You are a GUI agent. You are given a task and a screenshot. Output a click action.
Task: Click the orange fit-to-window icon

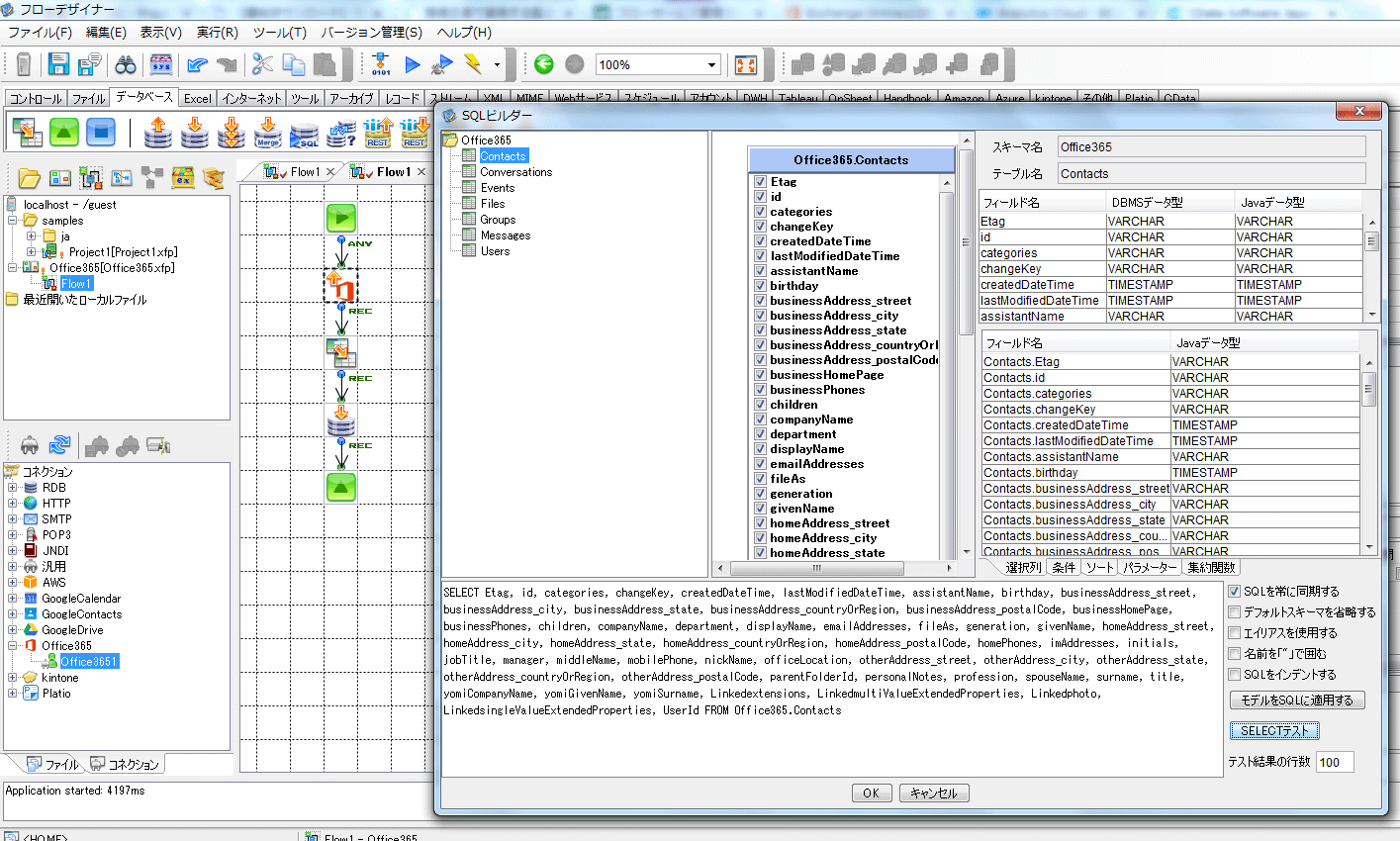click(x=746, y=65)
